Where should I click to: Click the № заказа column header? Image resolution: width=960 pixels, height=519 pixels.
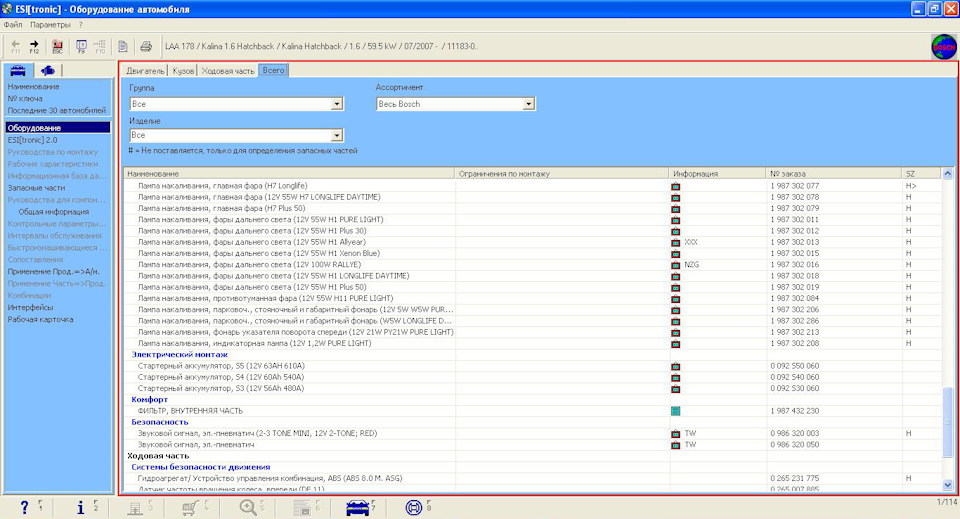coord(834,174)
